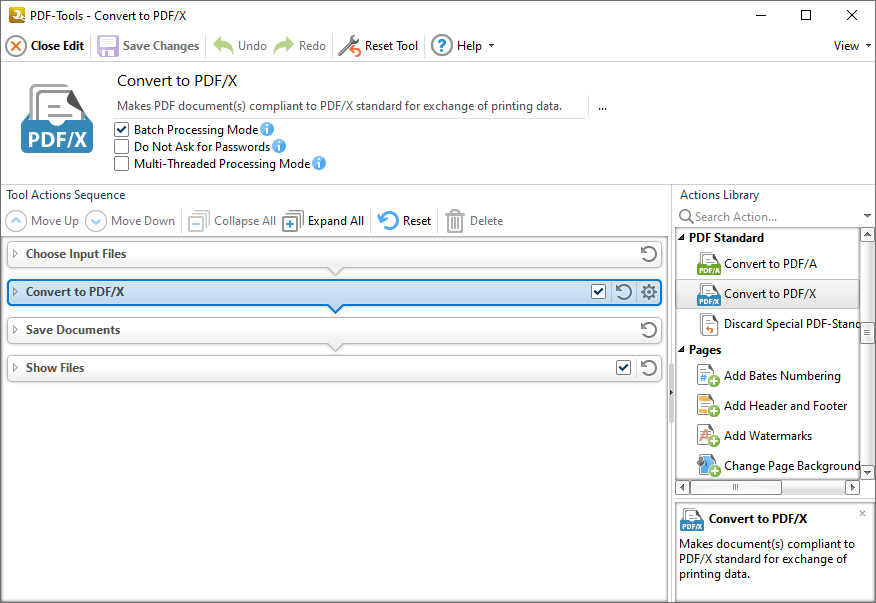Click the library horizontal scrollbar thumb
Screen dimensions: 876x603
pyautogui.click(x=736, y=487)
